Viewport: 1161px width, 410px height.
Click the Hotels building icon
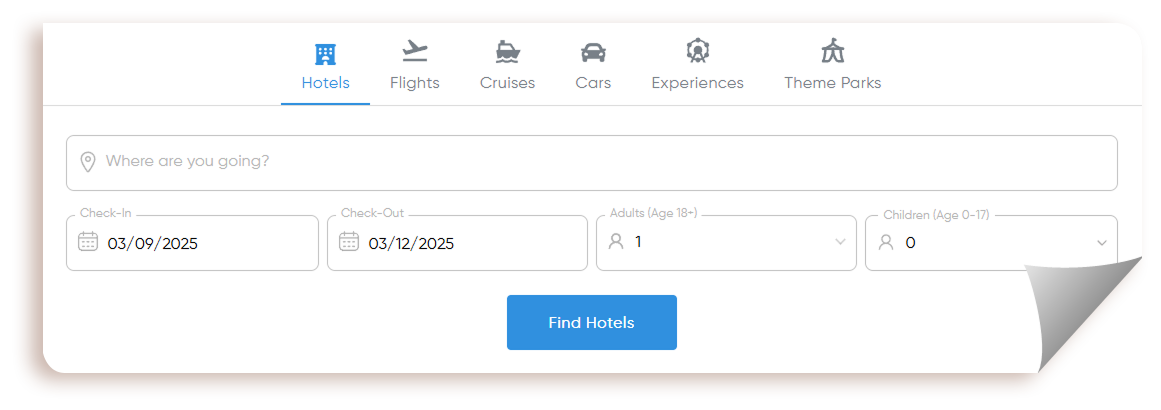tap(325, 54)
